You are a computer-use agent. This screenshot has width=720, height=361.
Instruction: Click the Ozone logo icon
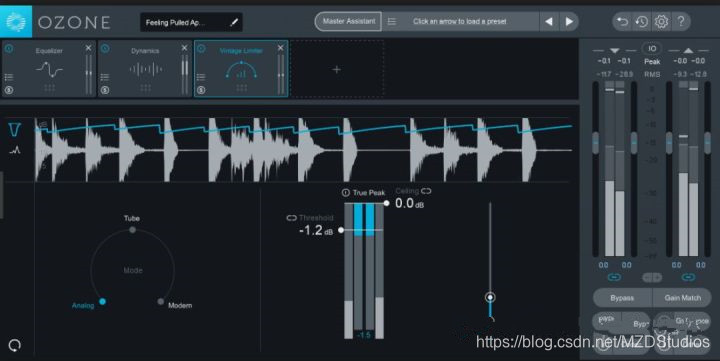point(16,22)
